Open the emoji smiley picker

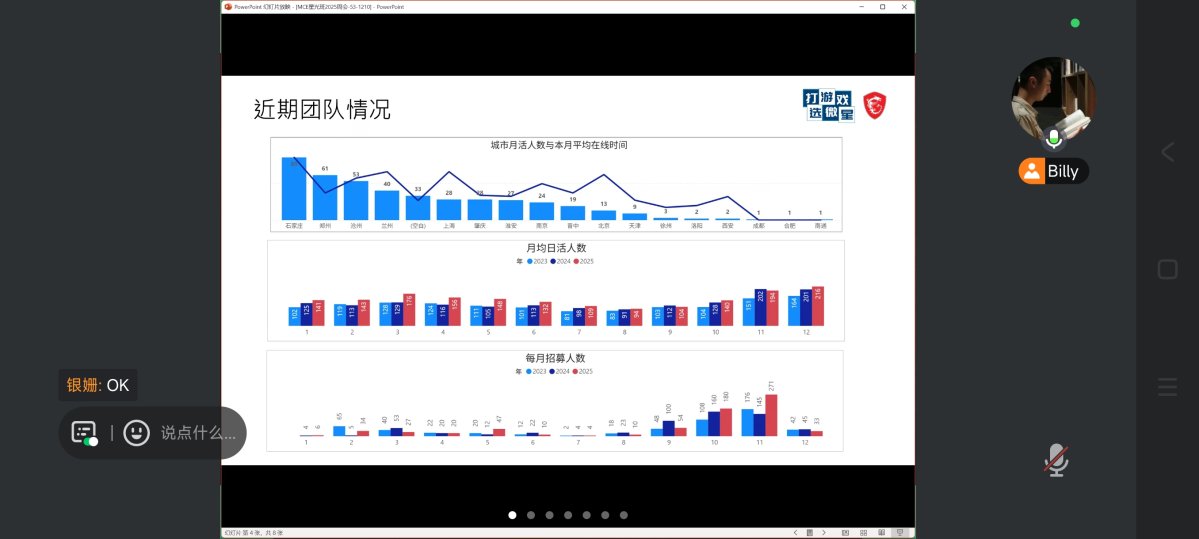coord(136,433)
